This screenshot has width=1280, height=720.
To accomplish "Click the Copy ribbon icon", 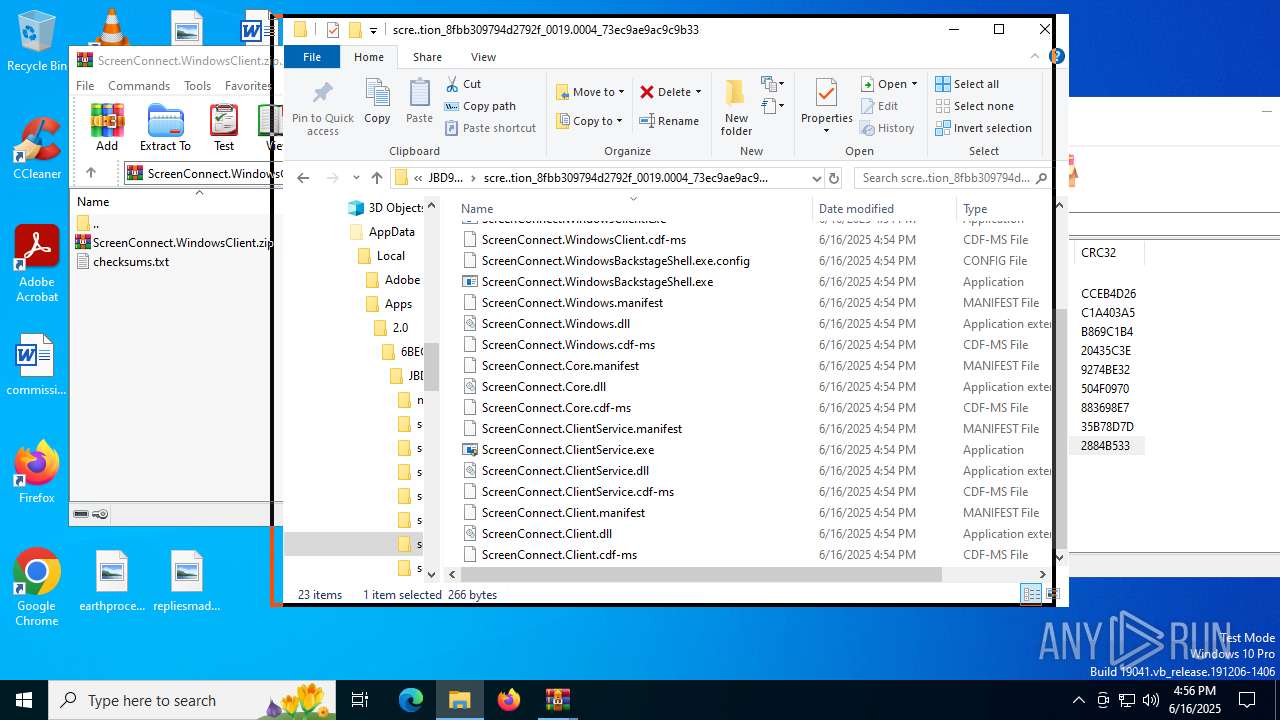I will [x=377, y=101].
